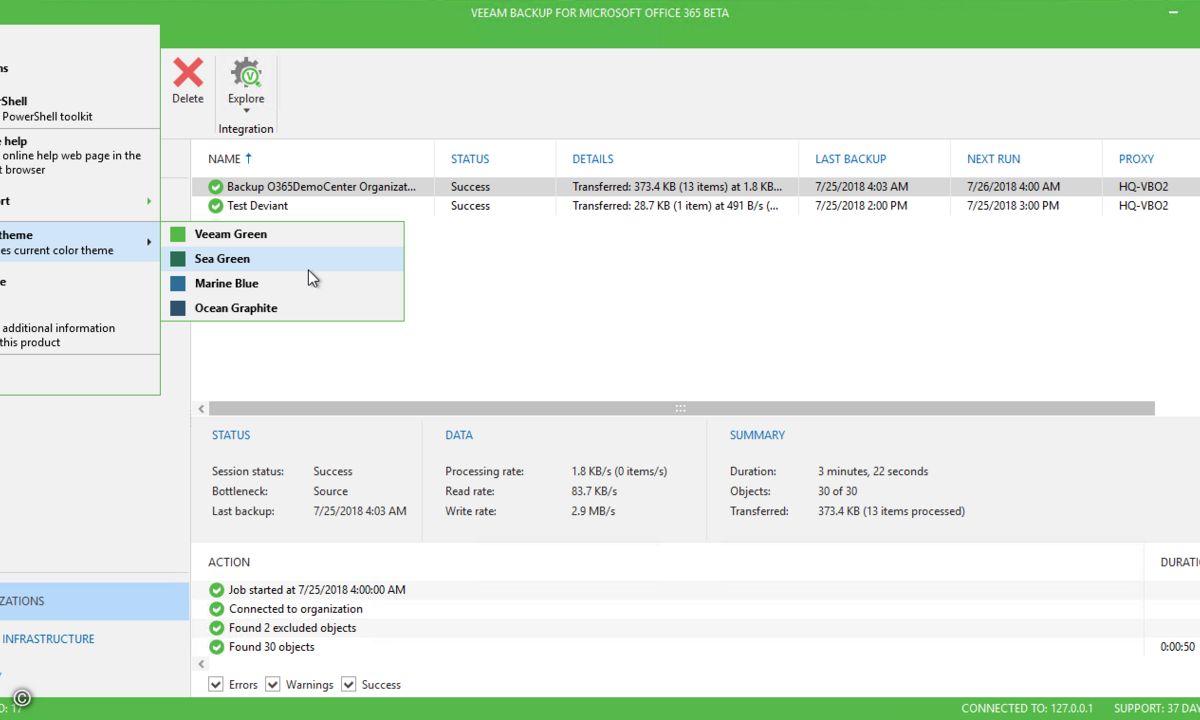Toggle the Success filter checkbox
The height and width of the screenshot is (720, 1200).
point(348,685)
